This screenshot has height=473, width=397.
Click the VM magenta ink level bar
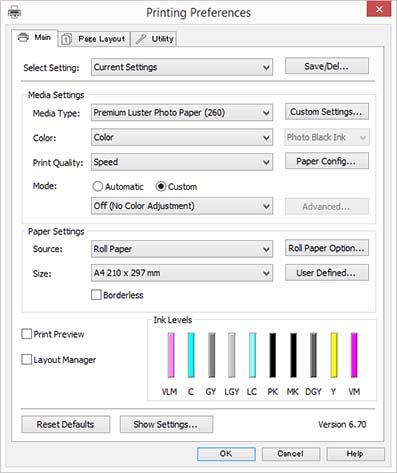pyautogui.click(x=354, y=355)
